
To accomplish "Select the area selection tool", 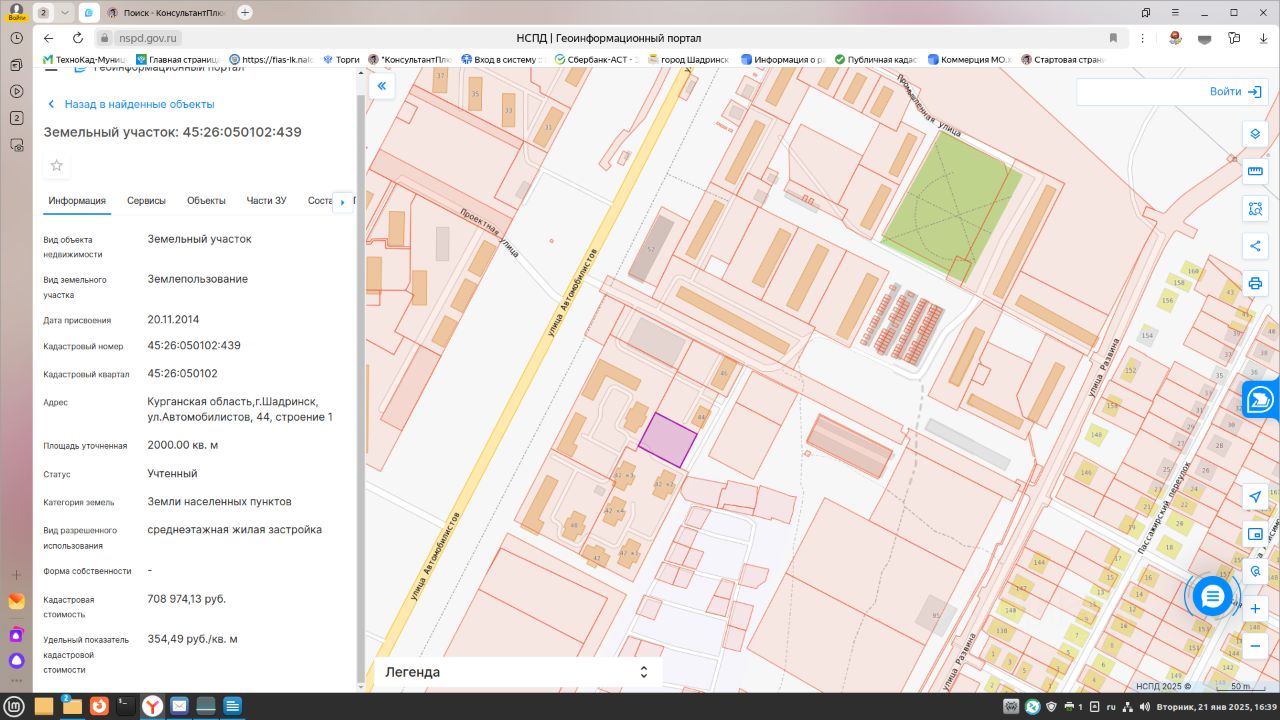I will (1255, 209).
